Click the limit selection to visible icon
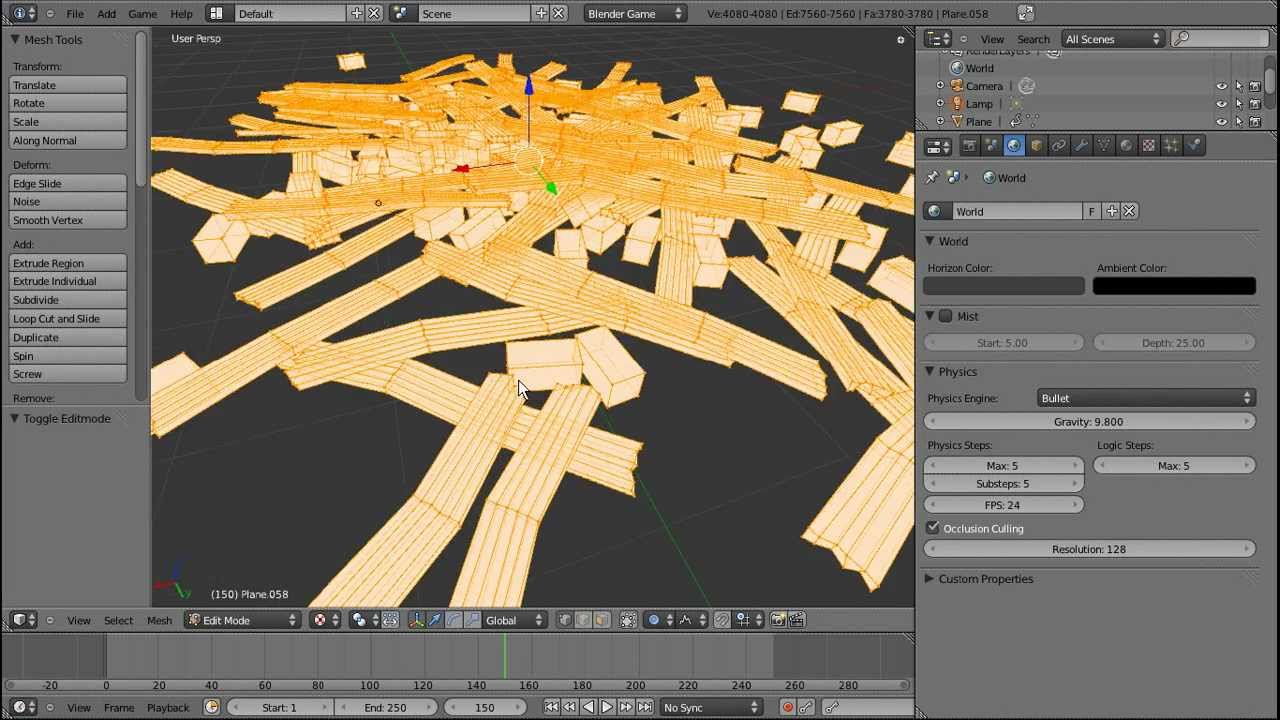The height and width of the screenshot is (720, 1280). [627, 620]
